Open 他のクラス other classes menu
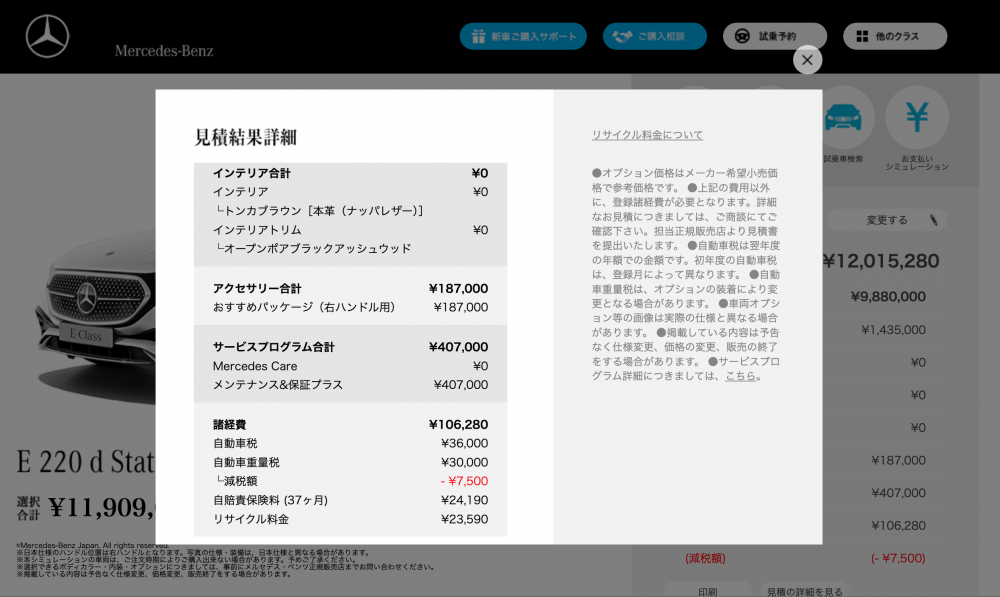This screenshot has height=597, width=1000. (x=895, y=36)
